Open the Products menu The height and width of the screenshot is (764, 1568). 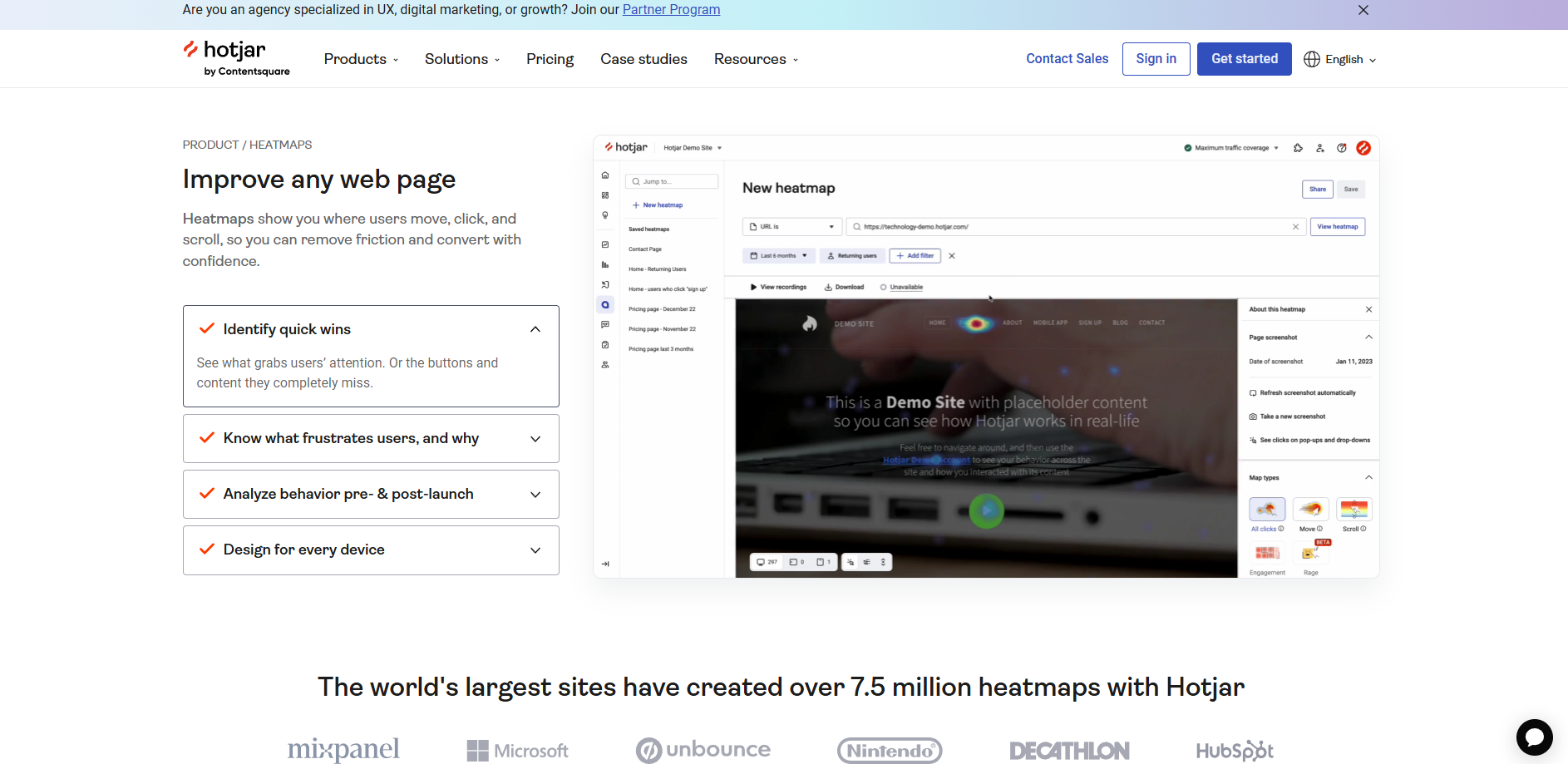pyautogui.click(x=362, y=59)
